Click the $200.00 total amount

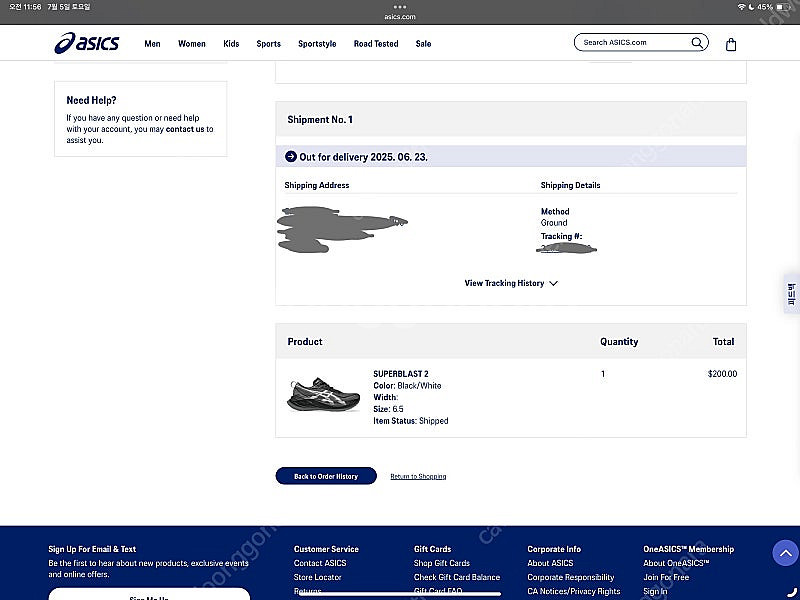[722, 374]
